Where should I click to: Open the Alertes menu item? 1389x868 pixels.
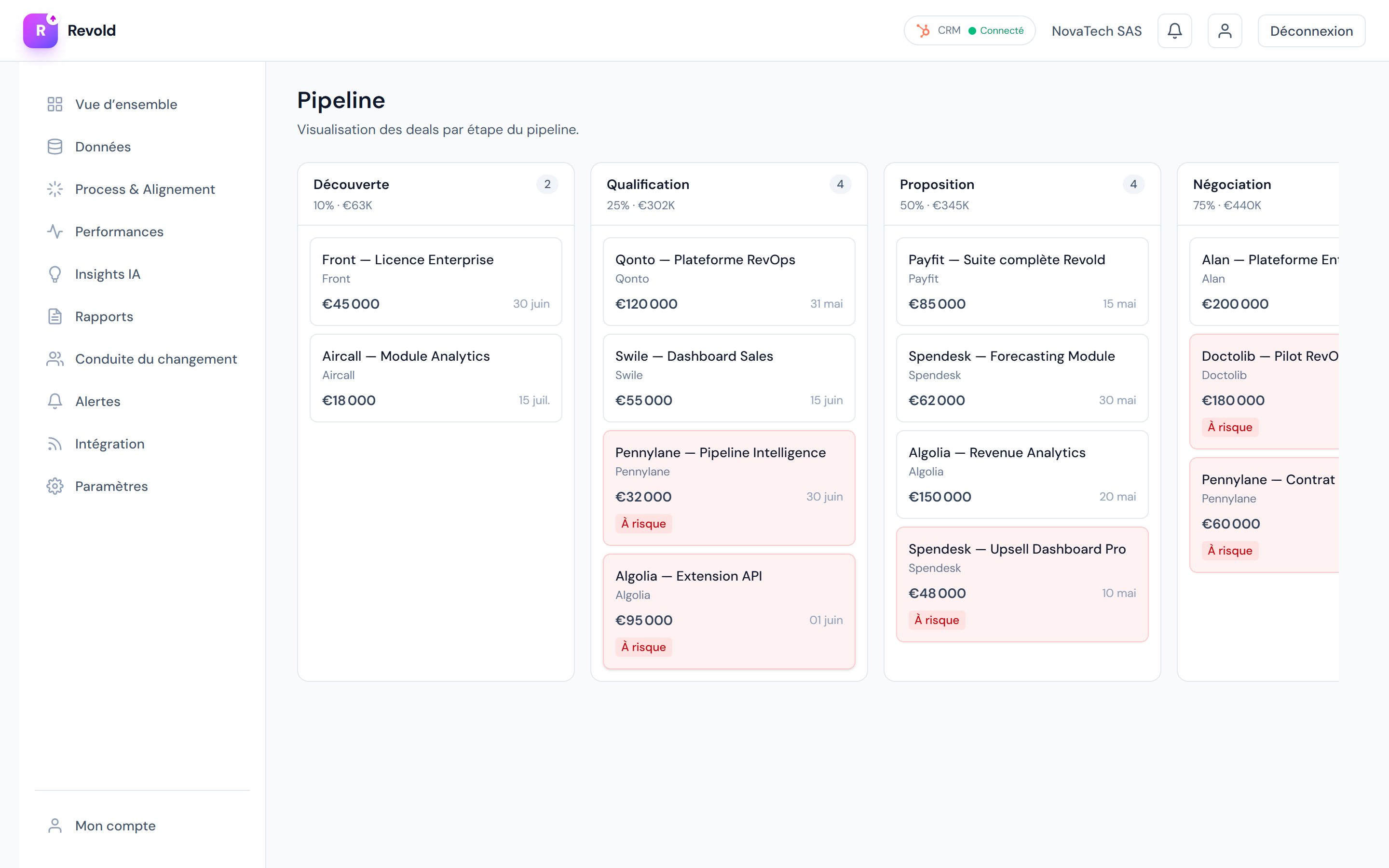click(x=97, y=402)
